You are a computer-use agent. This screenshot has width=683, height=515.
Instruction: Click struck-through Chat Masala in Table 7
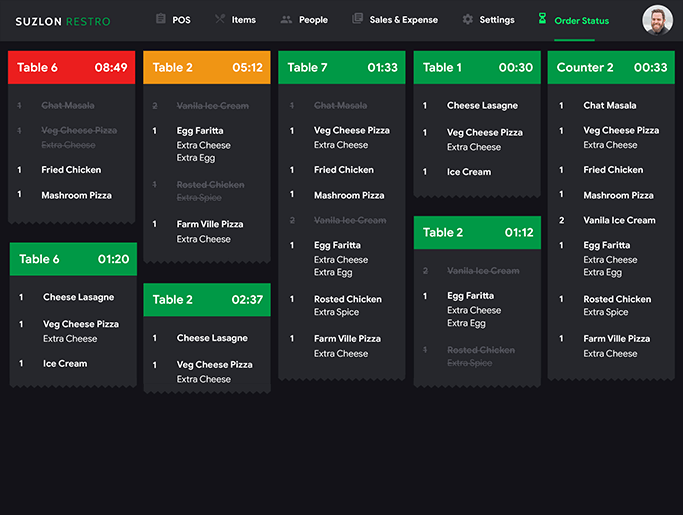[x=342, y=105]
